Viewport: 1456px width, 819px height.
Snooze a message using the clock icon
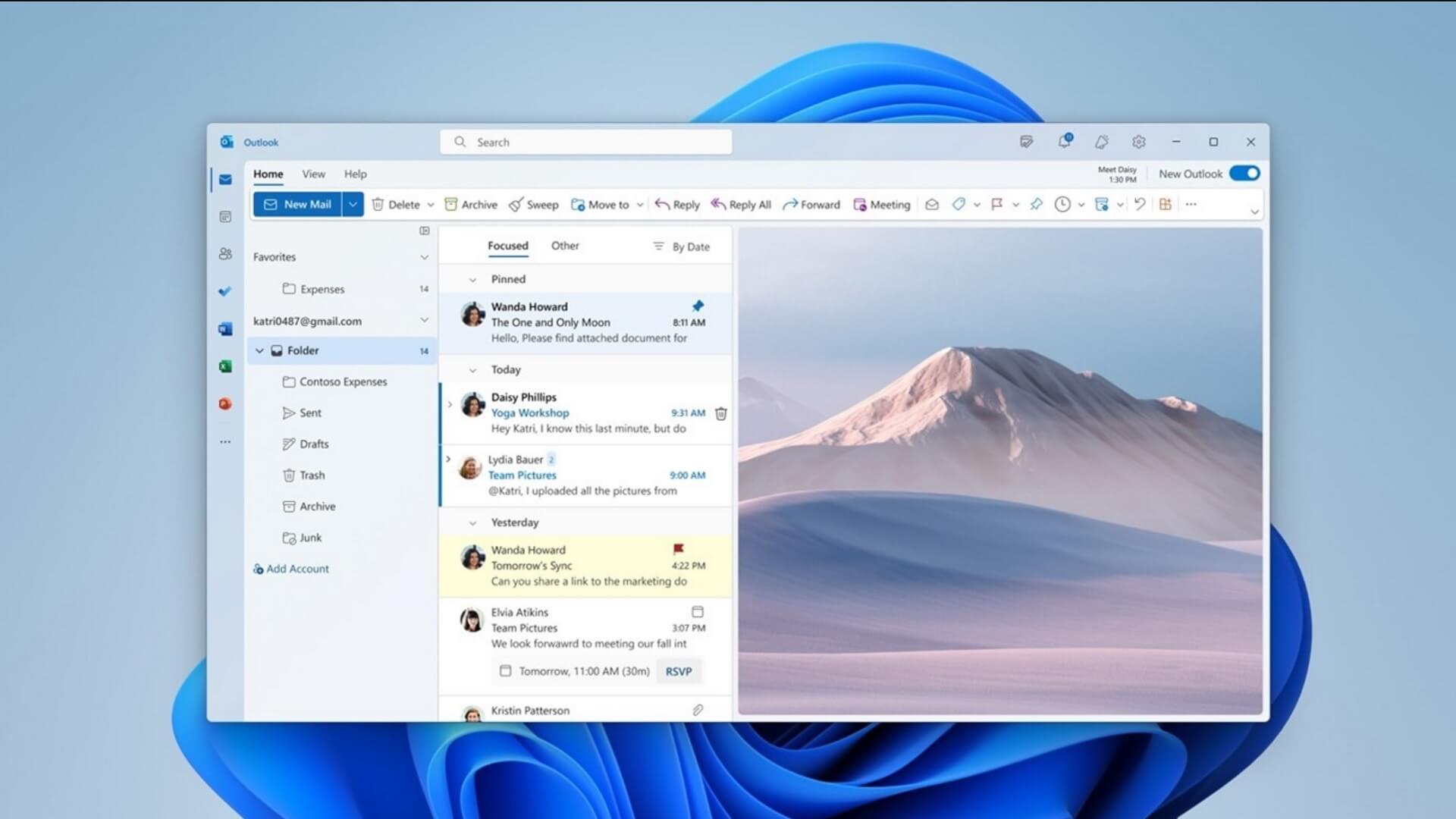click(1062, 204)
